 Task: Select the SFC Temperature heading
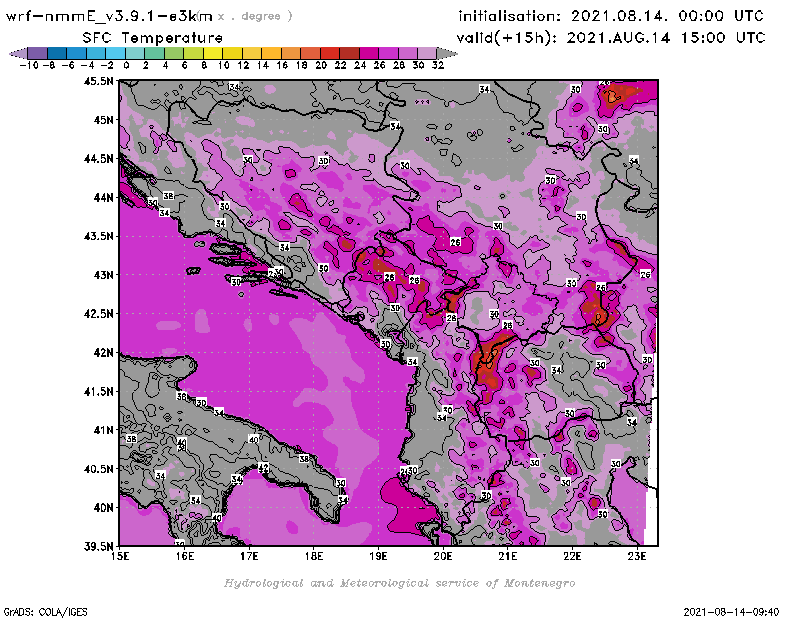click(x=153, y=38)
